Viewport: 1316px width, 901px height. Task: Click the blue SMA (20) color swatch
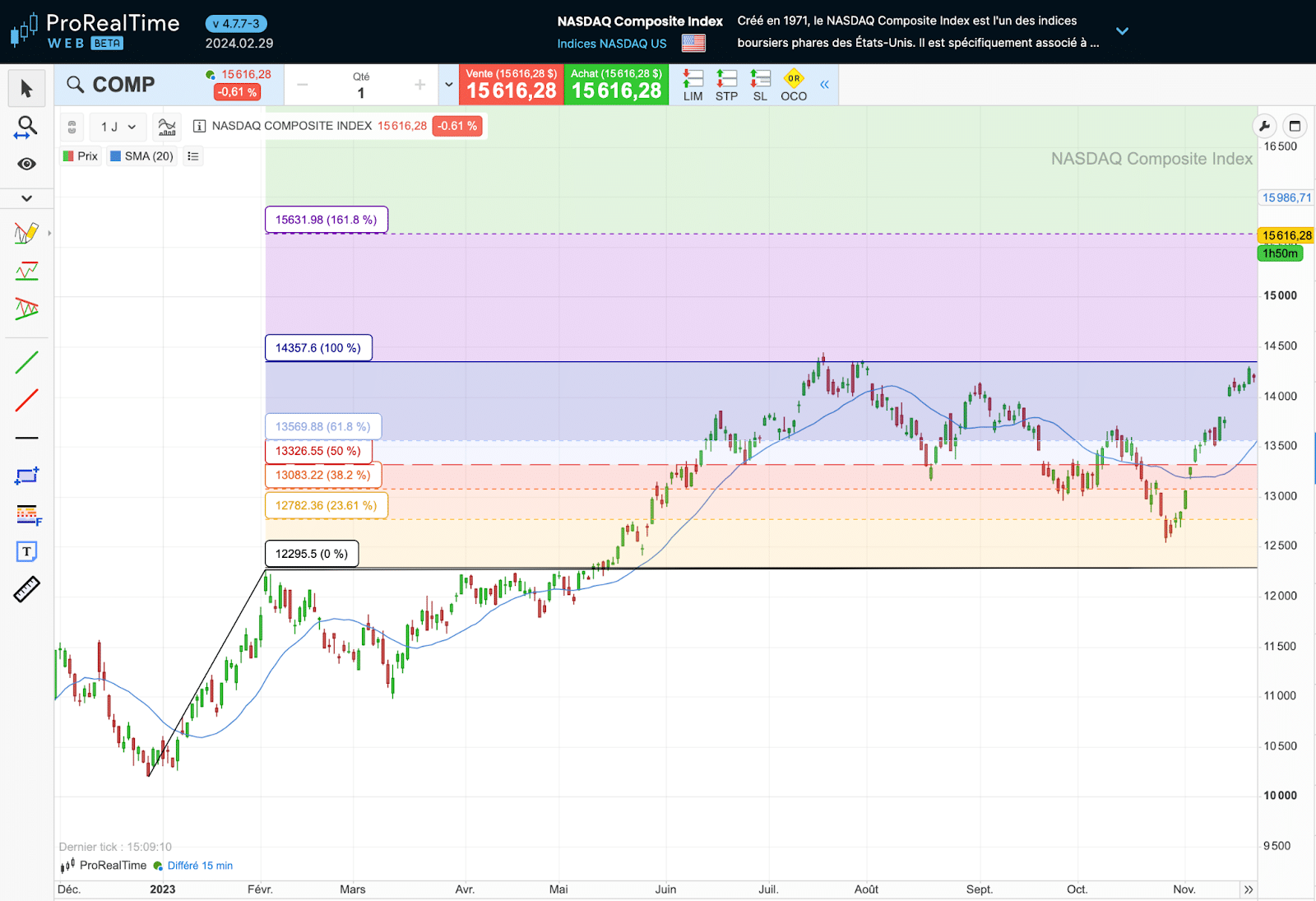click(x=114, y=156)
